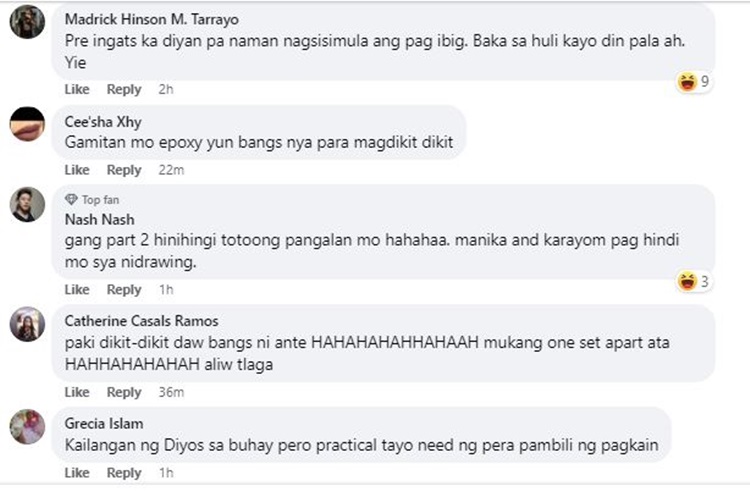Reply to Madrick Hinson M. Tarrayo's comment
This screenshot has height=491, width=750.
124,89
